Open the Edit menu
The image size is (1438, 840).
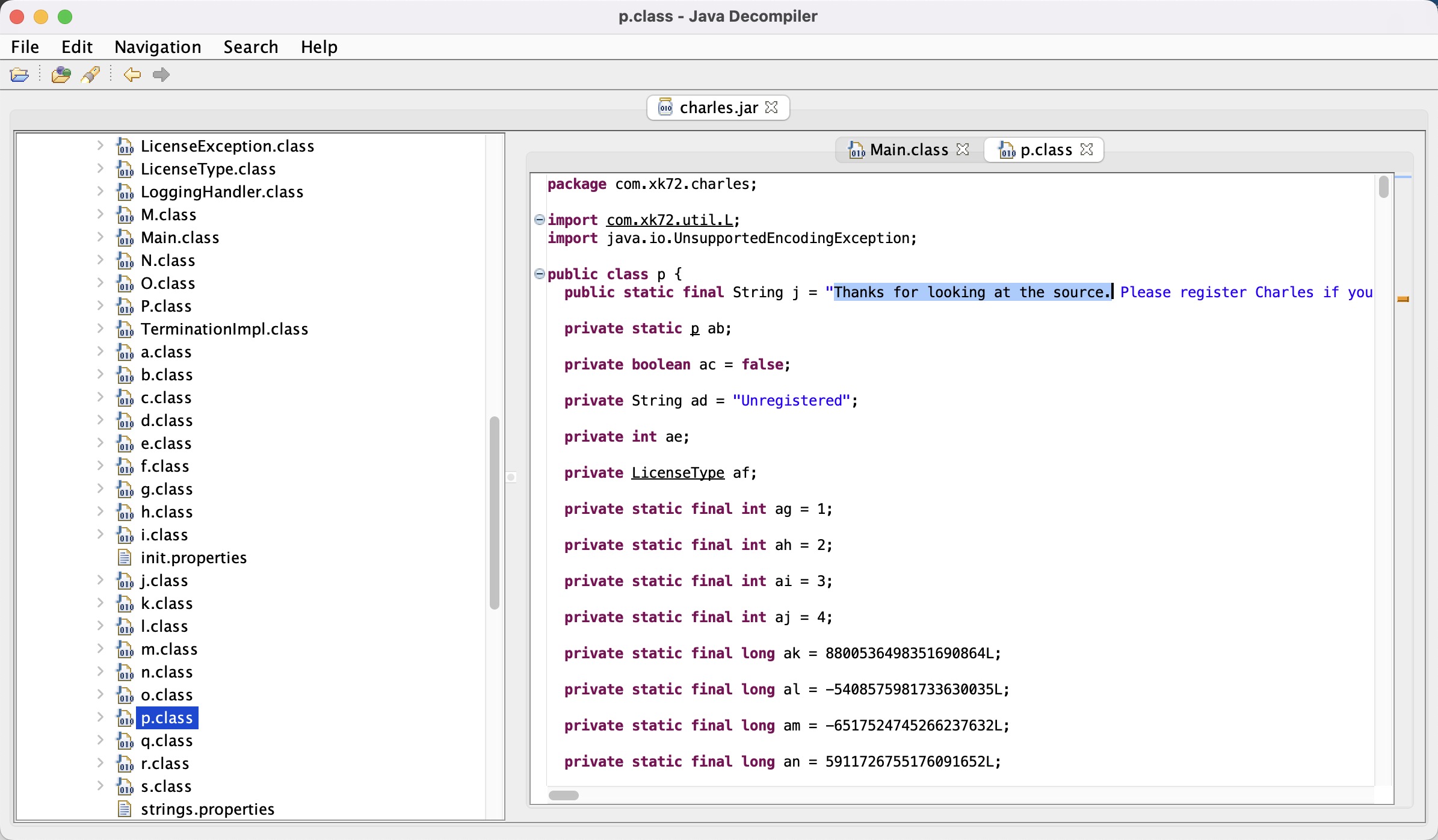(x=77, y=47)
